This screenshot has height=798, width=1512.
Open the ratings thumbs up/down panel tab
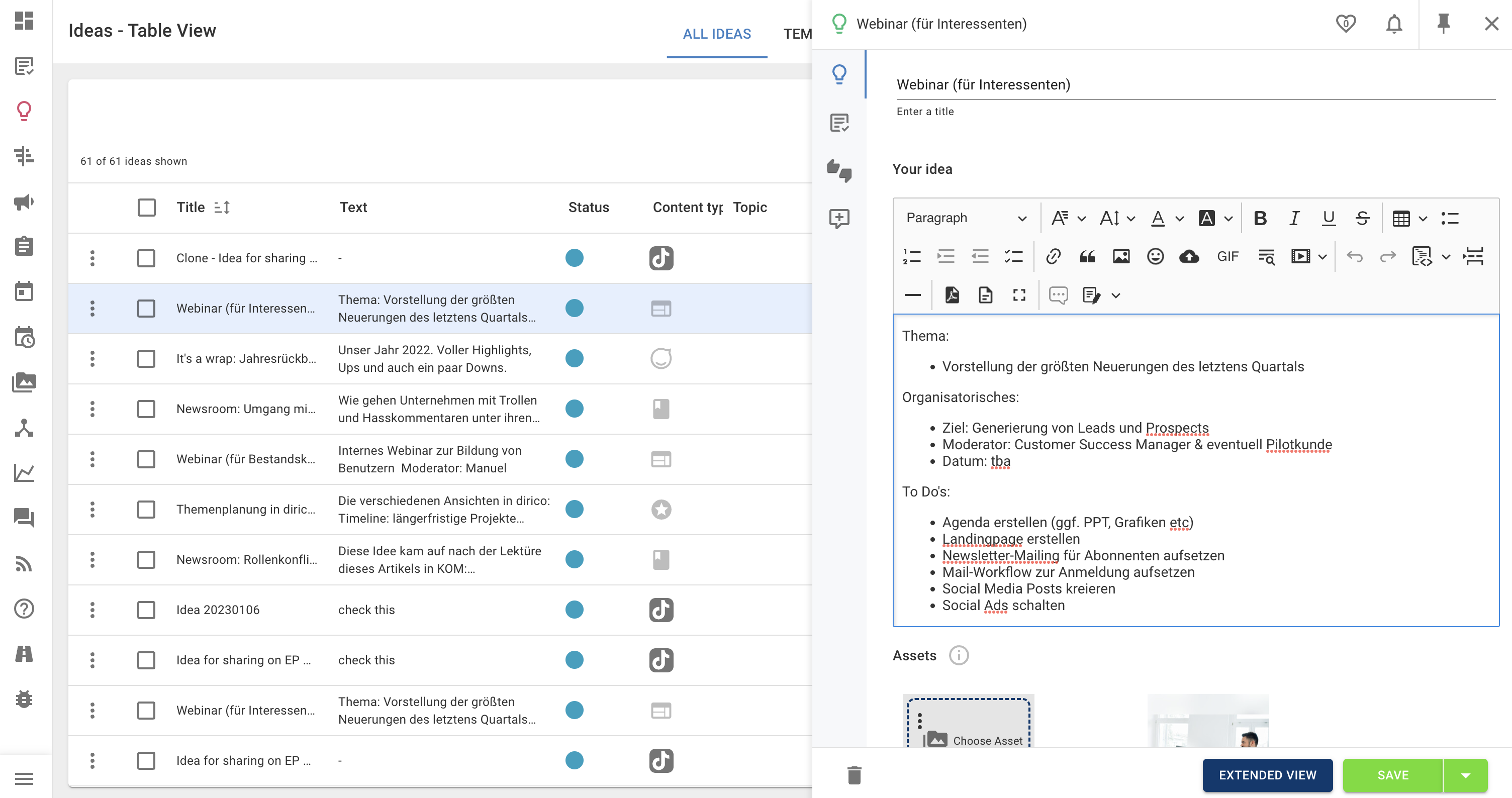pos(839,171)
